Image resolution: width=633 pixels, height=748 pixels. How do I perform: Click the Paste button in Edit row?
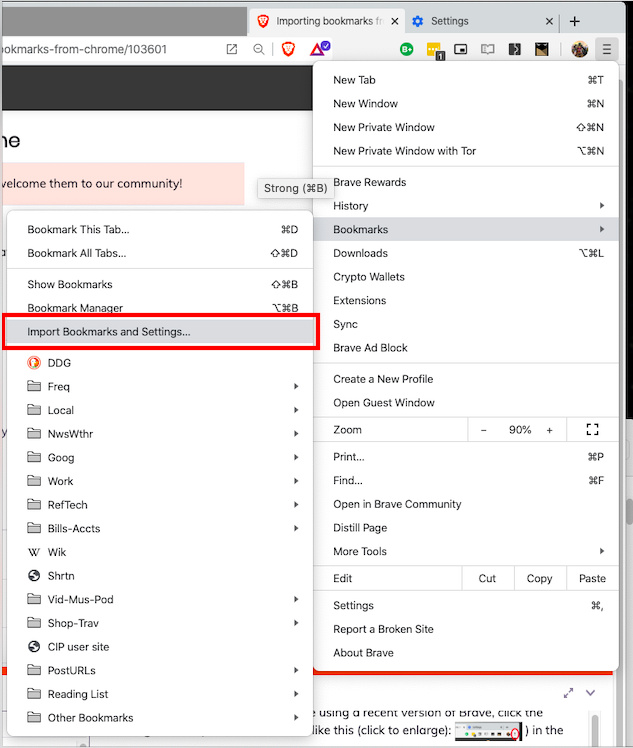coord(592,578)
